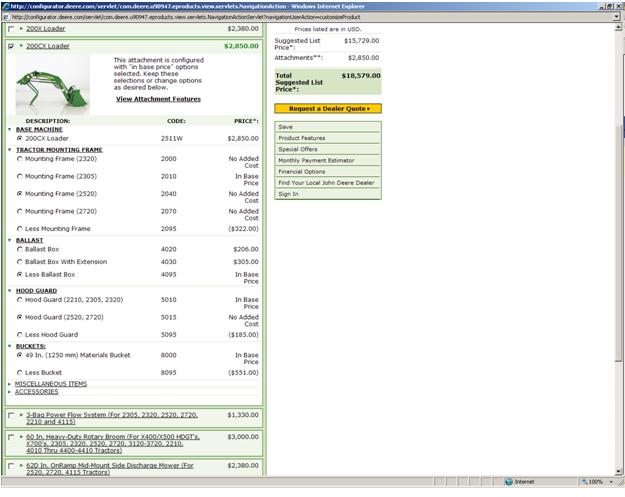
Task: Open the 100% zoom level dropdown
Action: click(611, 482)
